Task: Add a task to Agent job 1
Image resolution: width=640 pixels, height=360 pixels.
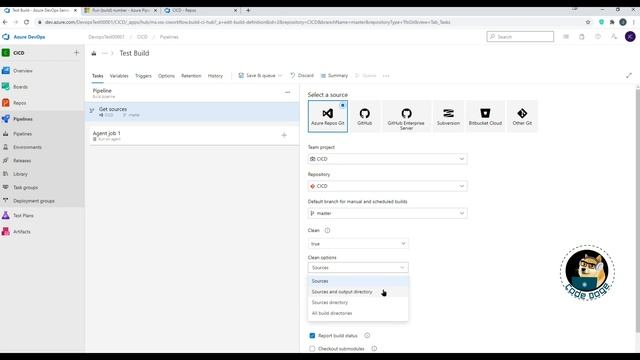Action: pos(284,135)
